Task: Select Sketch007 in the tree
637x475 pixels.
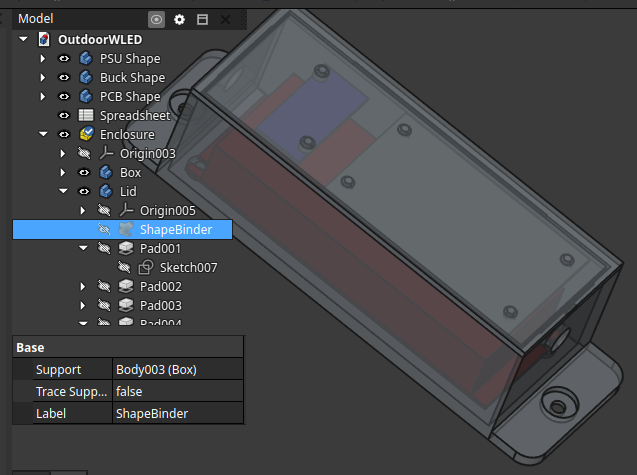Action: 188,267
